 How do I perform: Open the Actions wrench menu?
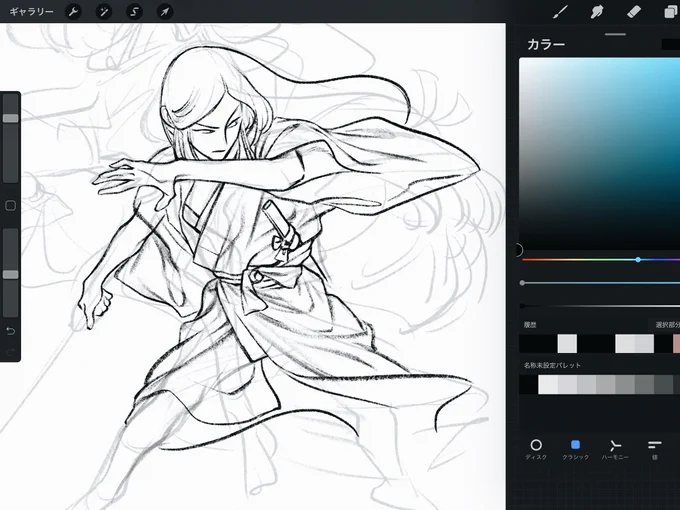point(73,12)
